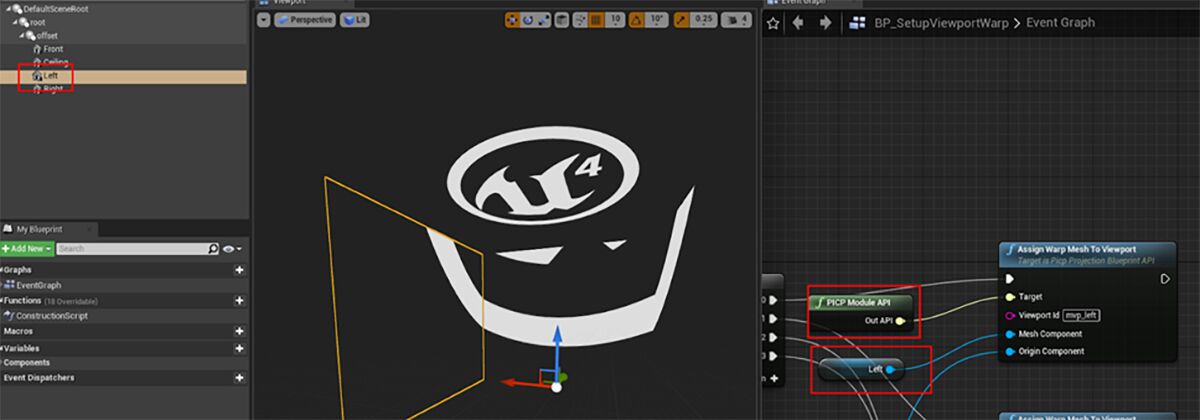Select the Left variable node
Viewport: 1200px width, 420px height.
coord(860,369)
